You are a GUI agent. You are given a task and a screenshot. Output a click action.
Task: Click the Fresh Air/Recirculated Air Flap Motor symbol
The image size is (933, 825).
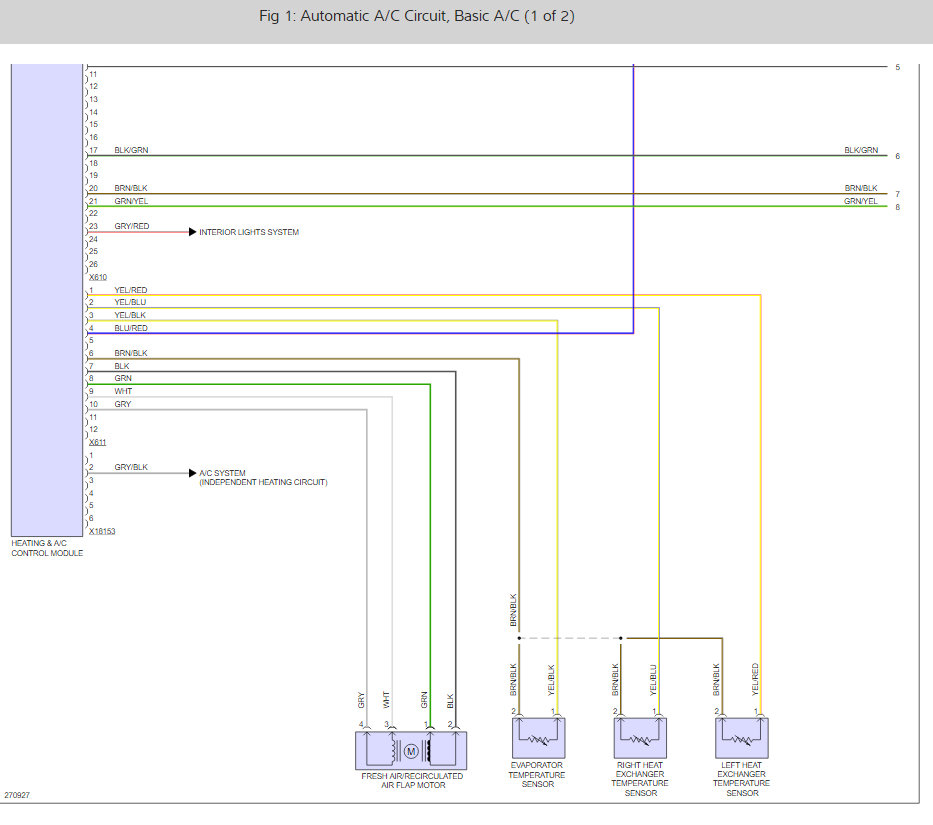[x=411, y=750]
